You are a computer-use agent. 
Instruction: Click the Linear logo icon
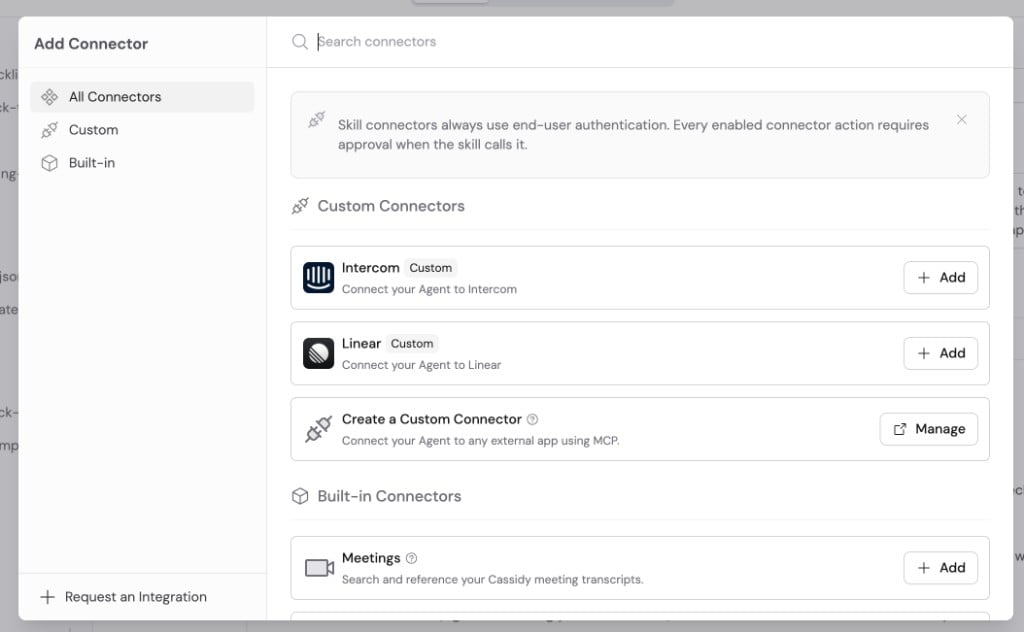tap(319, 353)
